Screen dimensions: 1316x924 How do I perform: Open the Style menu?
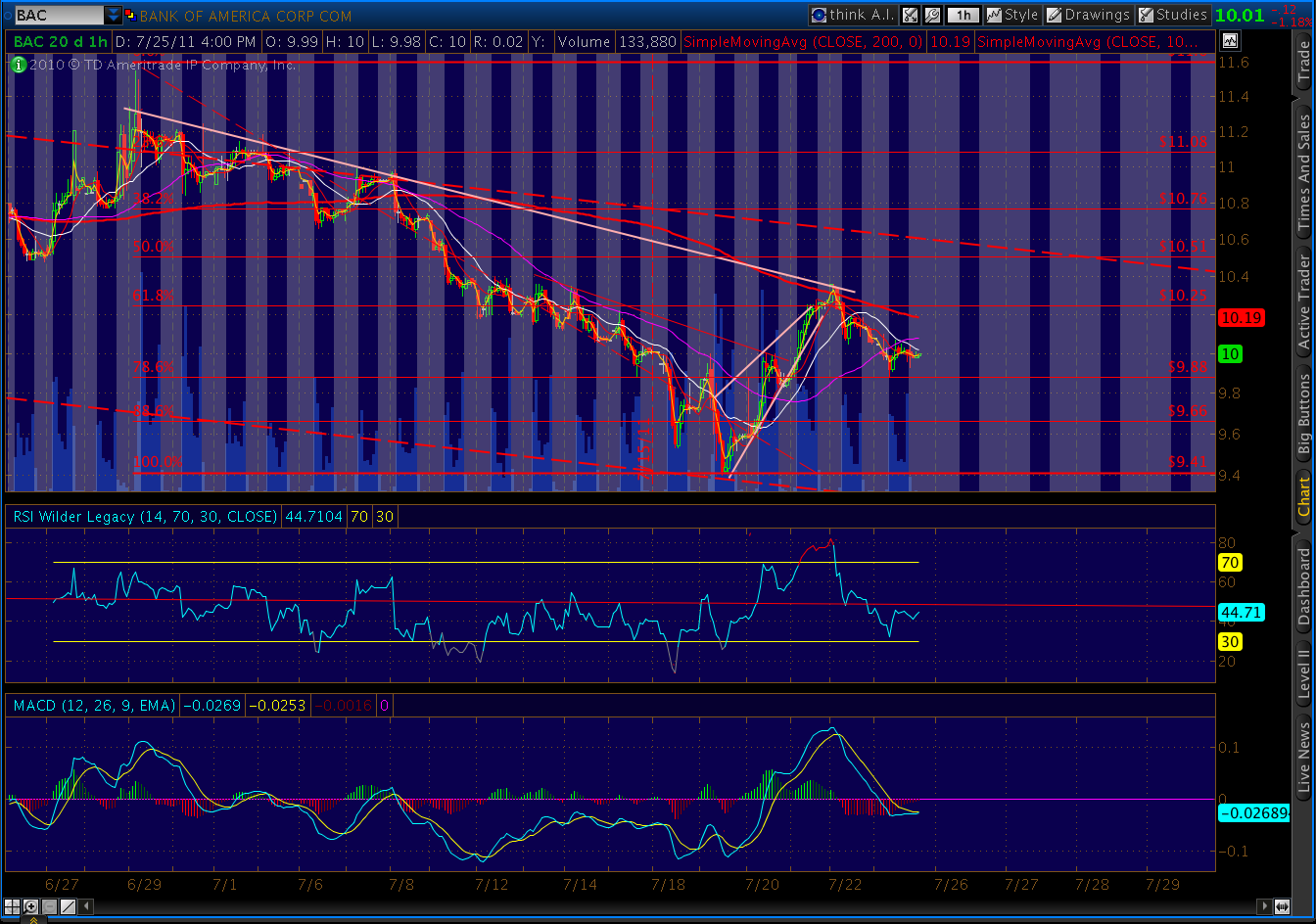(x=1012, y=15)
